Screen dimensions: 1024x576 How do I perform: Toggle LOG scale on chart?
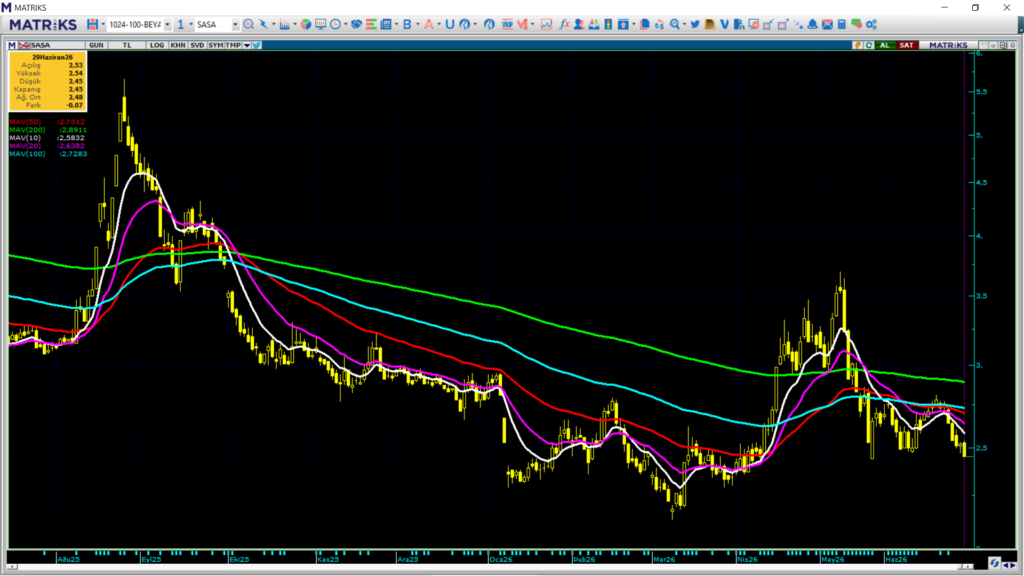pos(157,45)
